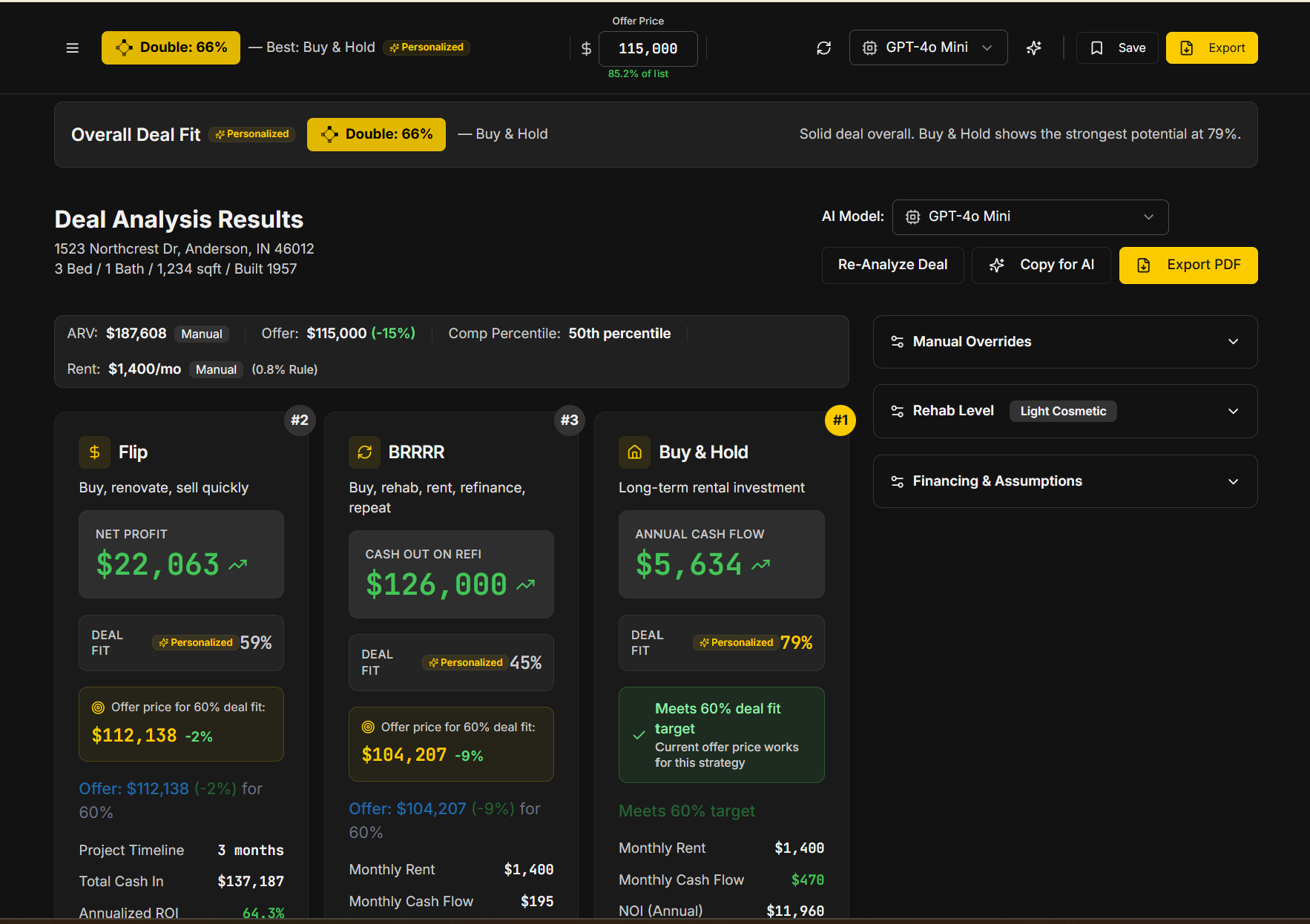1310x924 pixels.
Task: Click the refresh icon in top bar
Action: 823,48
